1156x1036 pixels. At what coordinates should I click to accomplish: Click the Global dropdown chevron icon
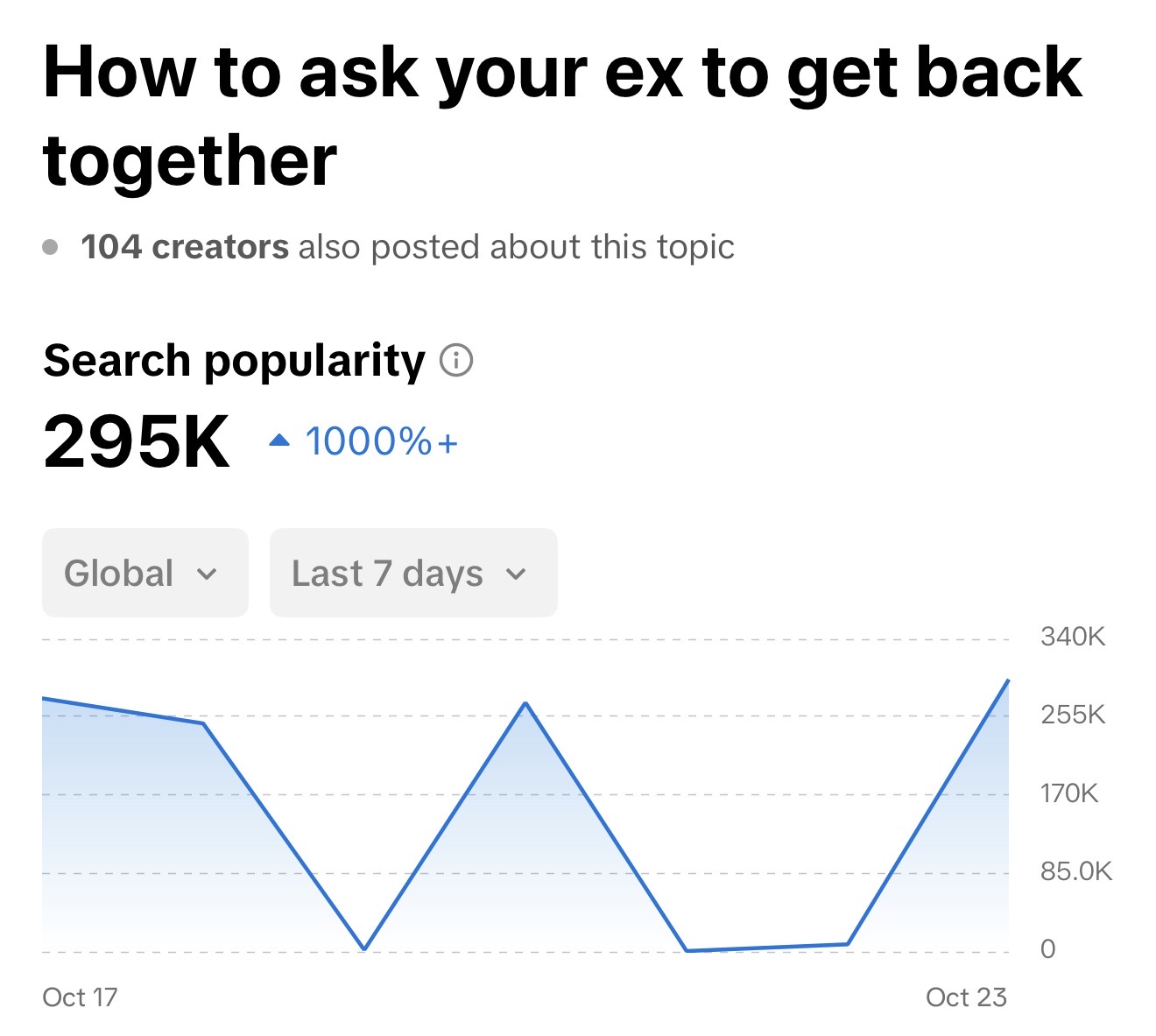208,574
